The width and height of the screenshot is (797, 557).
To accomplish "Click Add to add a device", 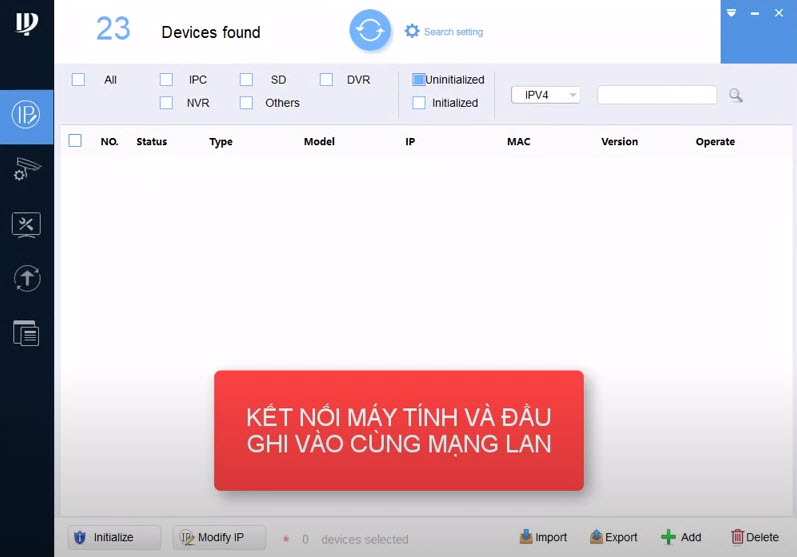I will click(681, 537).
